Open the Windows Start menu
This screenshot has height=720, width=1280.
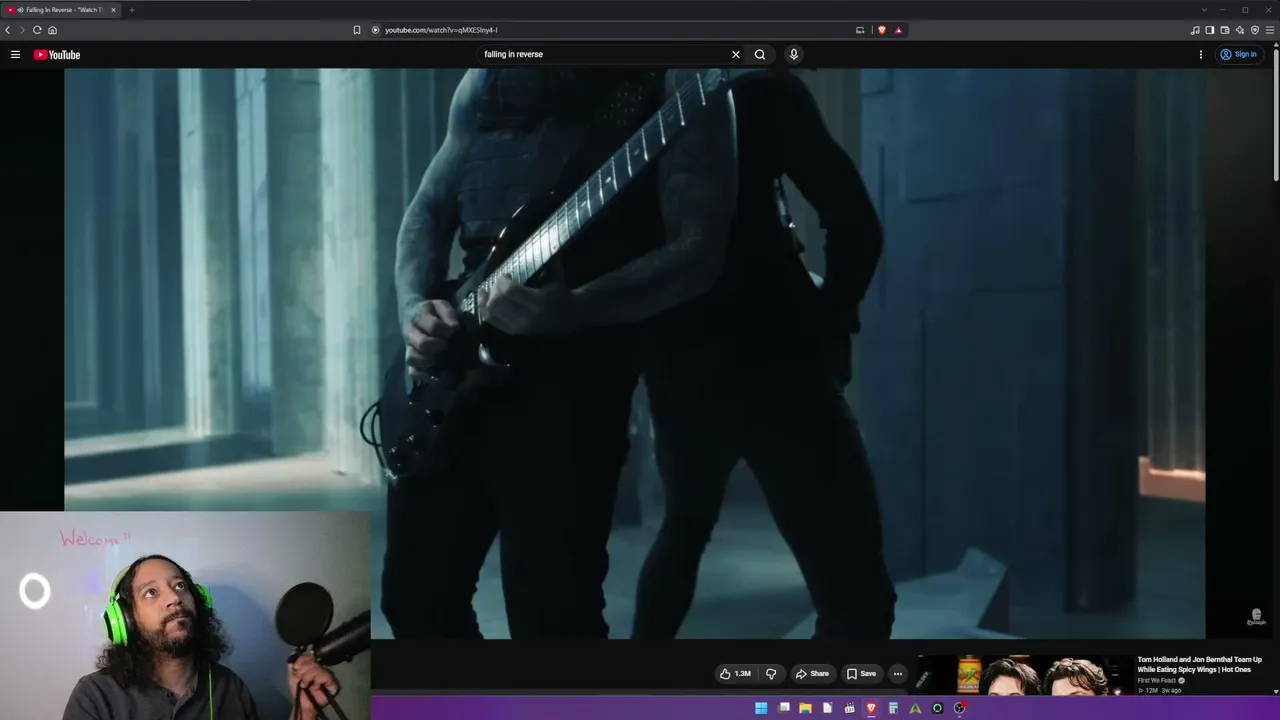click(761, 708)
